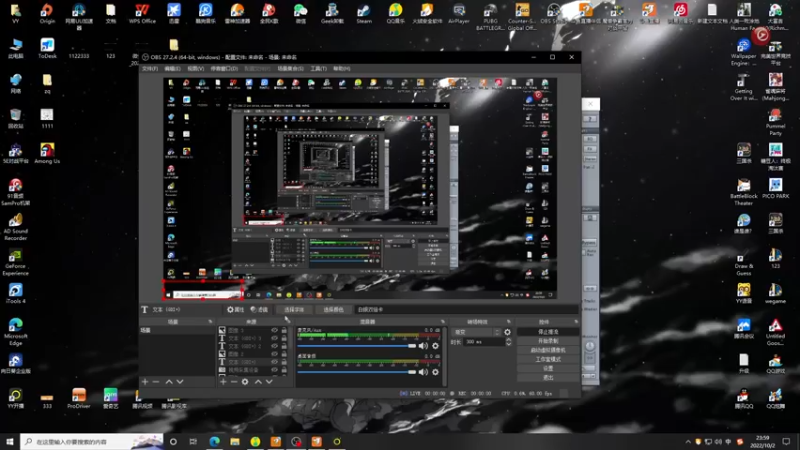The width and height of the screenshot is (800, 450).
Task: Select the ToDesk desktop icon
Action: pos(47,48)
